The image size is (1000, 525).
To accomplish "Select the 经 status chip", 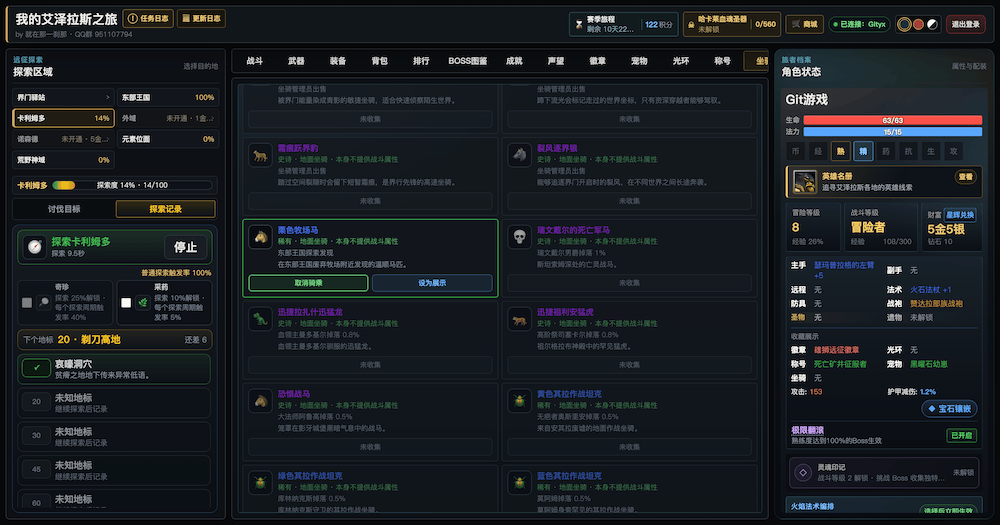I will pyautogui.click(x=818, y=151).
